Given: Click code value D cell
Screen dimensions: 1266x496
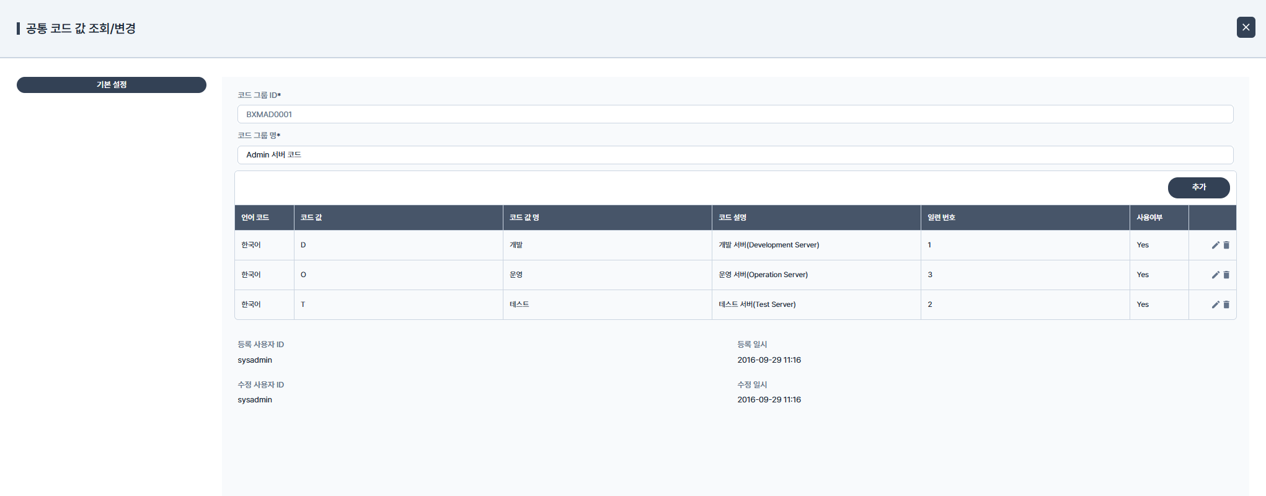Looking at the screenshot, I should 398,245.
